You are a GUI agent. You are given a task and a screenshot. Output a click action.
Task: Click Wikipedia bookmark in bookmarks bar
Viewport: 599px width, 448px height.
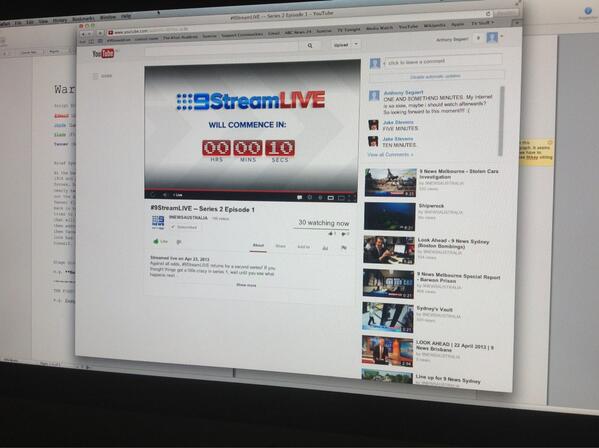tap(434, 26)
